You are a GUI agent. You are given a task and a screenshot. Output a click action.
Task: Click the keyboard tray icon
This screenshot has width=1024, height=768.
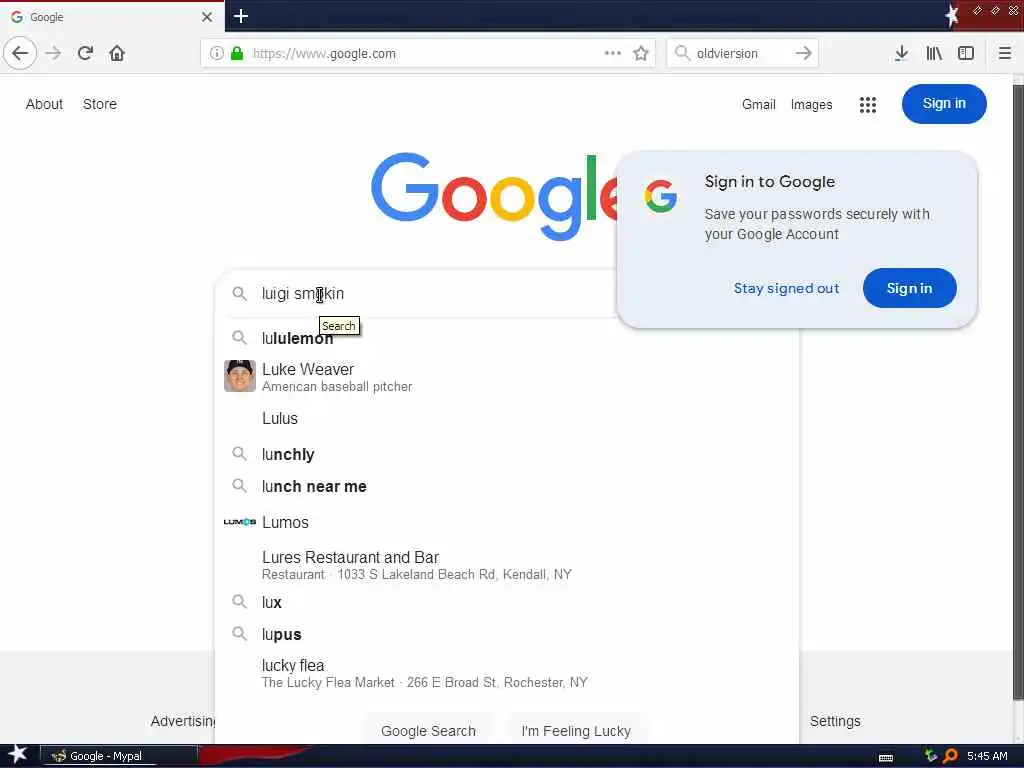[886, 758]
